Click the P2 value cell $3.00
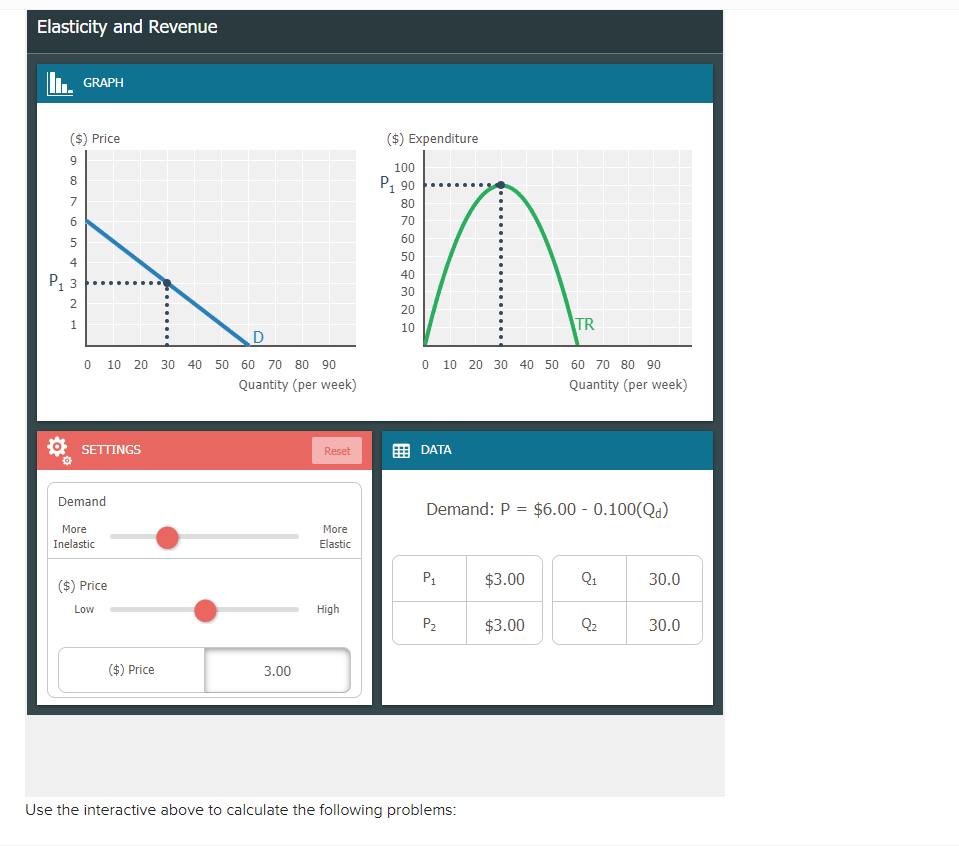The width and height of the screenshot is (959, 846). click(505, 625)
